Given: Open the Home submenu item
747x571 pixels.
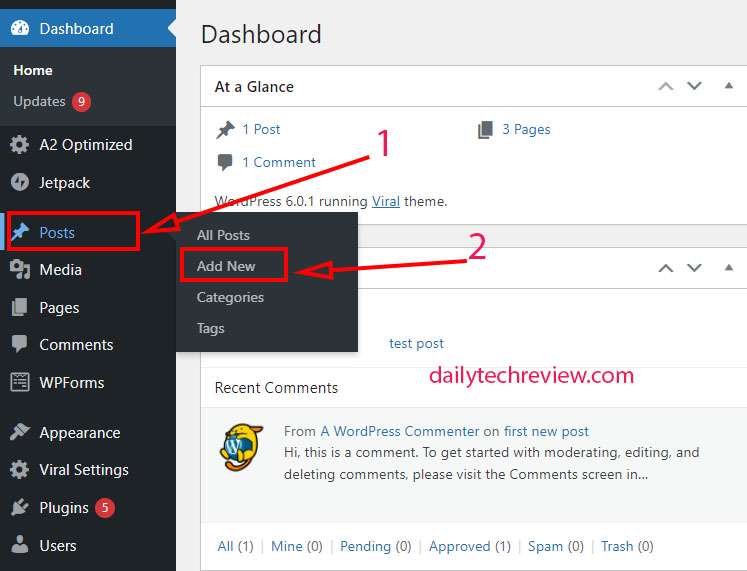Looking at the screenshot, I should click(33, 70).
